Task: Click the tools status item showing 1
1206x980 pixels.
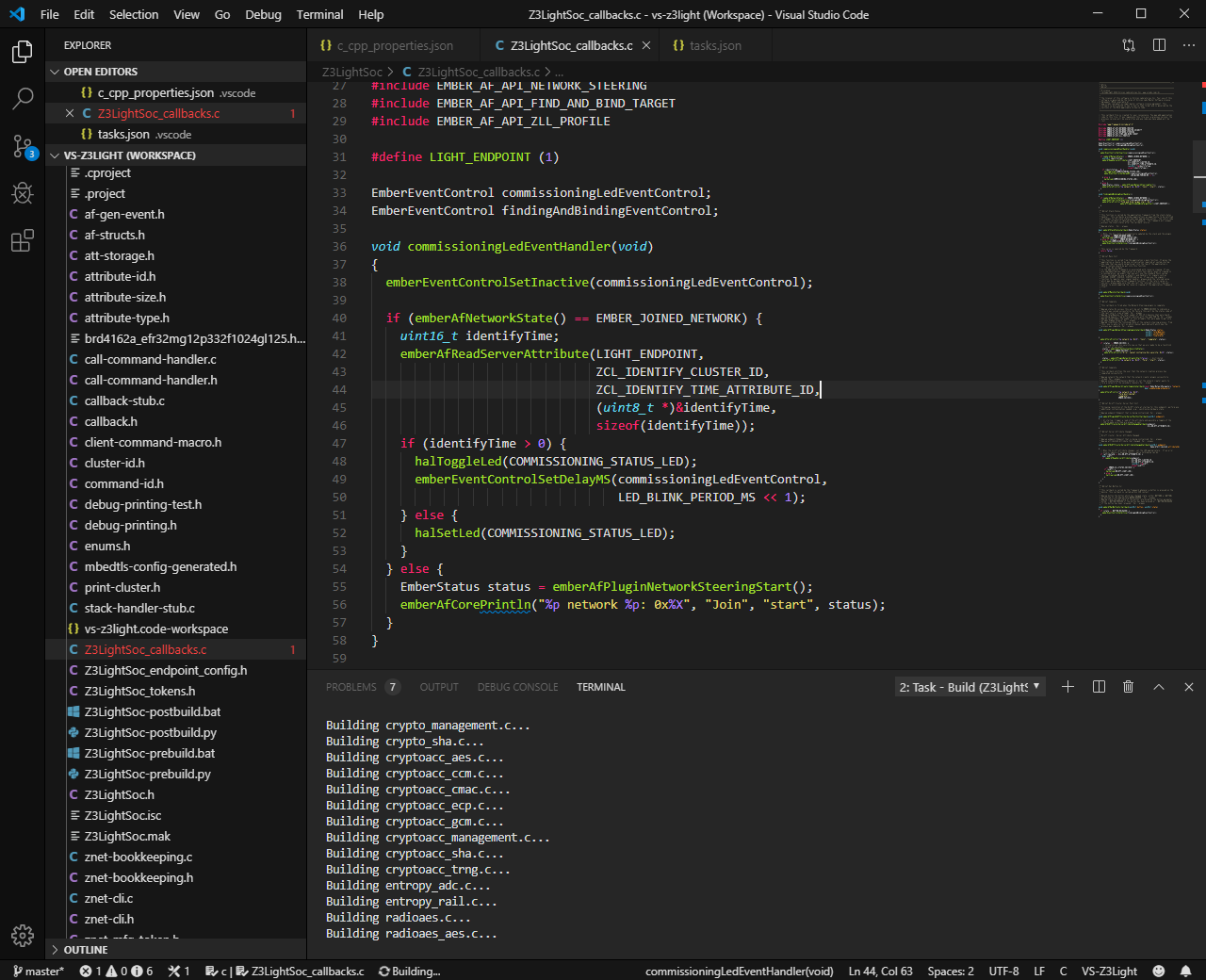Action: pyautogui.click(x=179, y=971)
